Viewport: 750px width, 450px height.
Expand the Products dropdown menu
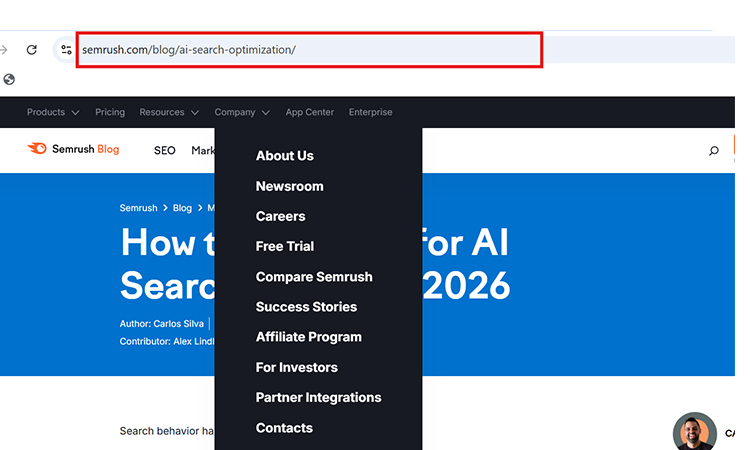(x=53, y=112)
